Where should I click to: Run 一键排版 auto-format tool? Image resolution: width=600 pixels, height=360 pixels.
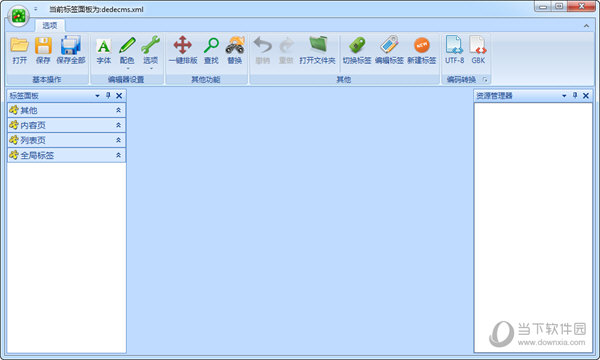pos(183,50)
